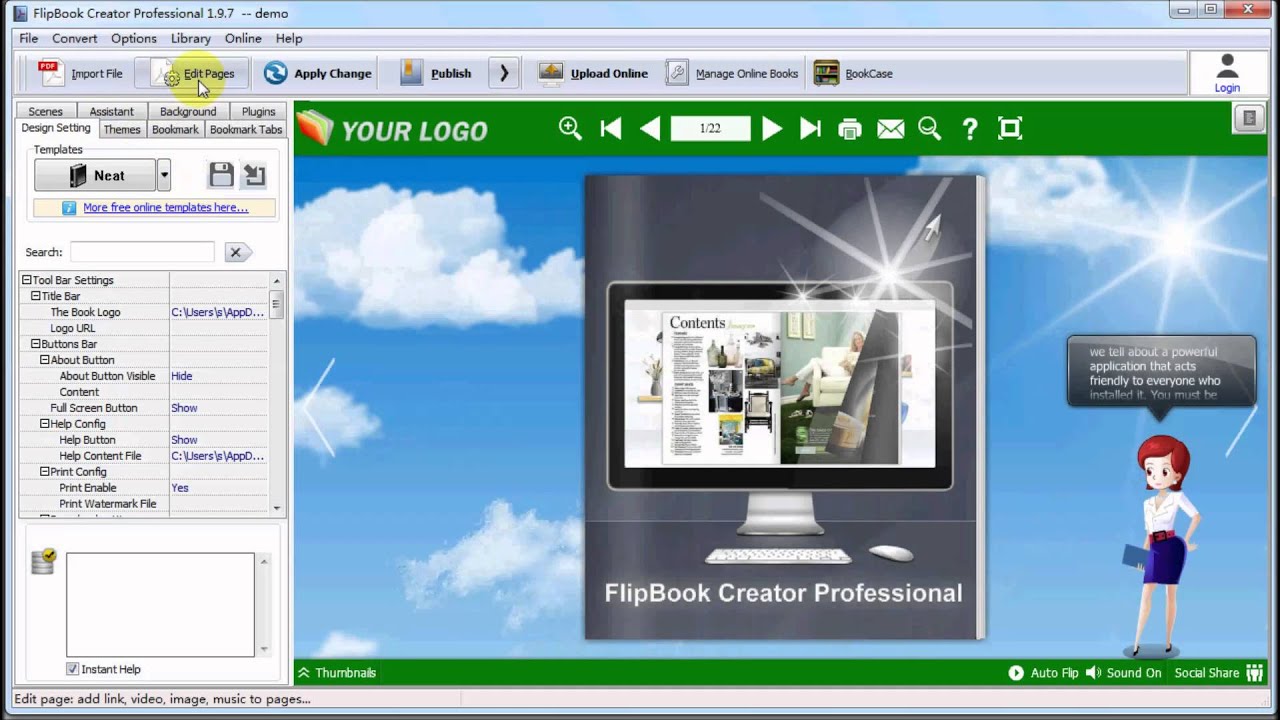Image resolution: width=1280 pixels, height=720 pixels.
Task: Toggle fullscreen mode icon
Action: pos(1010,128)
